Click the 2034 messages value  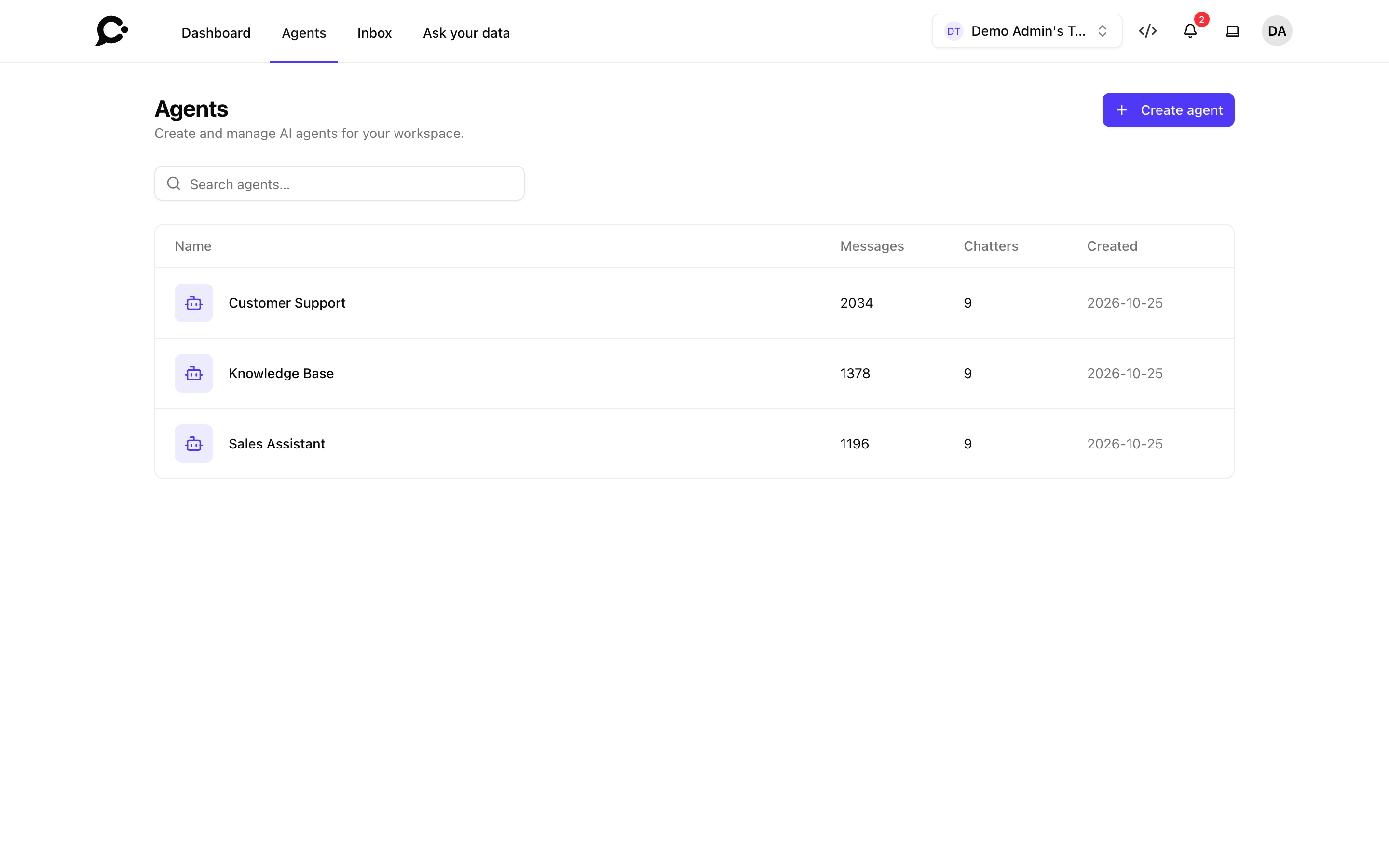click(x=857, y=302)
